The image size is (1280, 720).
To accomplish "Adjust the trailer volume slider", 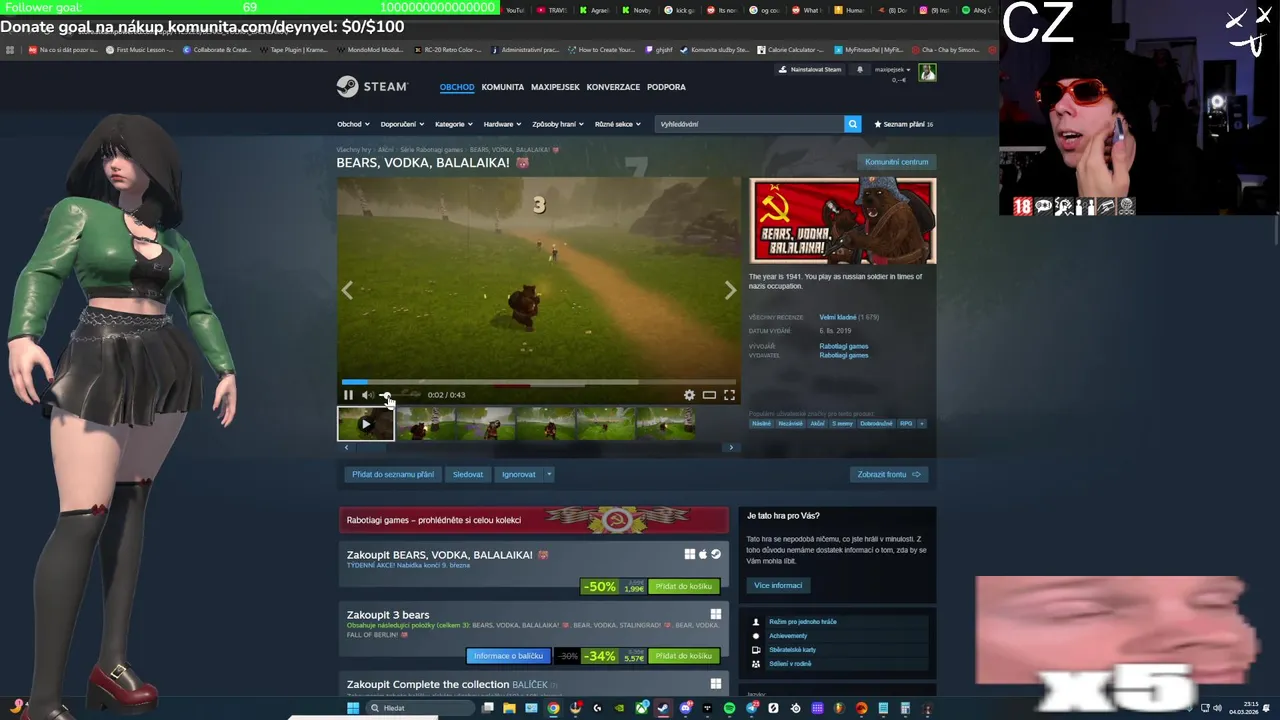I will tap(400, 395).
